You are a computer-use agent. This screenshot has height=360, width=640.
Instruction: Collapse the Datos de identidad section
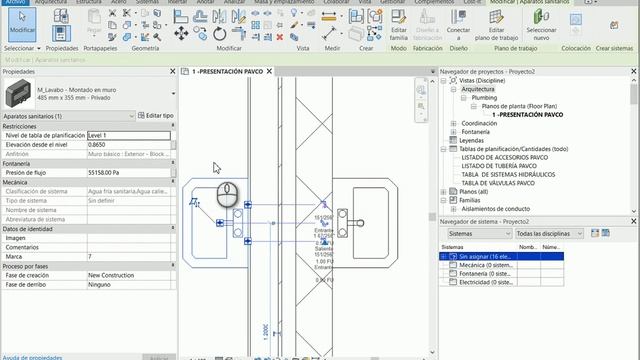click(x=173, y=229)
